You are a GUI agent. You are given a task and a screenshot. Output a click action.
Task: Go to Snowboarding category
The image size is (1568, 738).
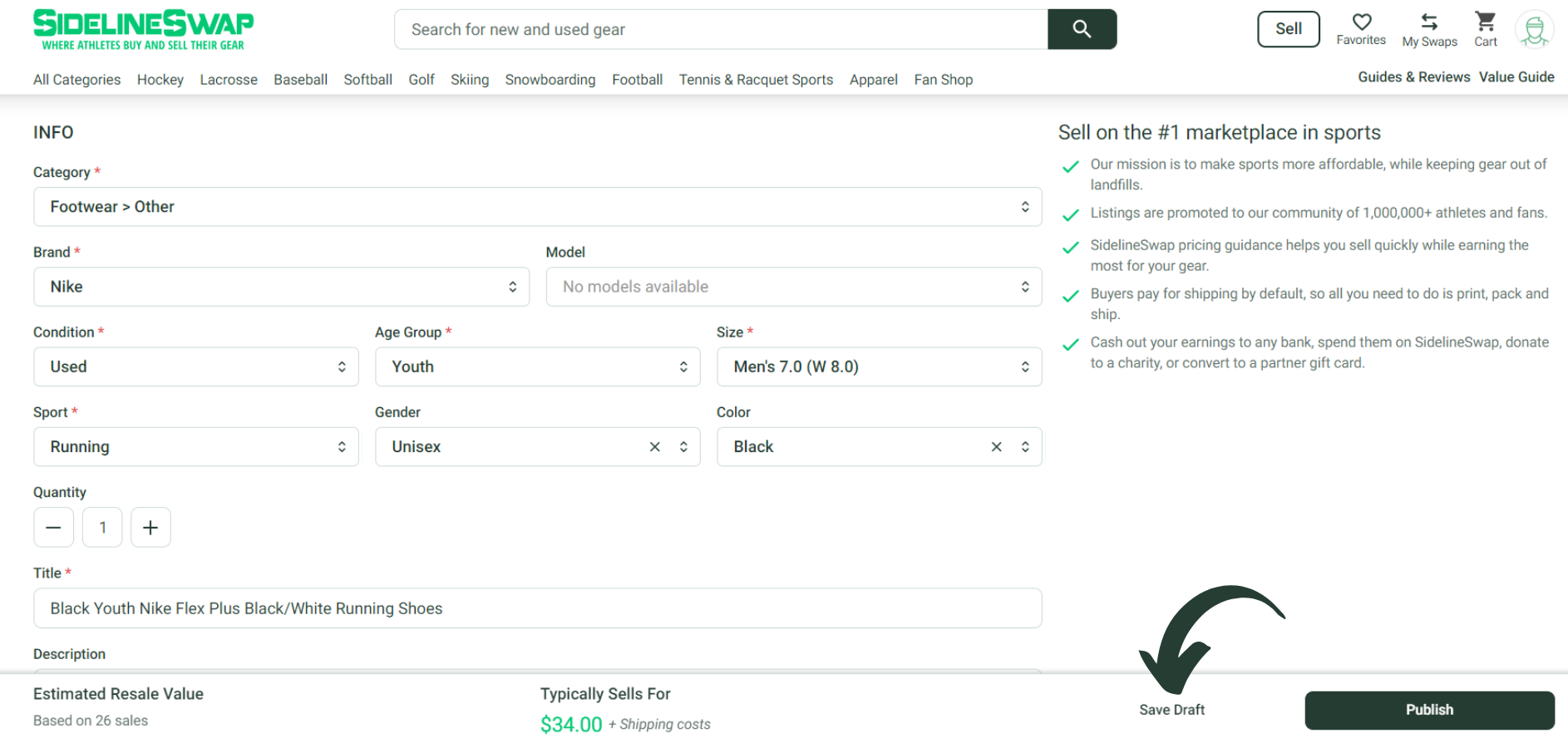pyautogui.click(x=550, y=80)
